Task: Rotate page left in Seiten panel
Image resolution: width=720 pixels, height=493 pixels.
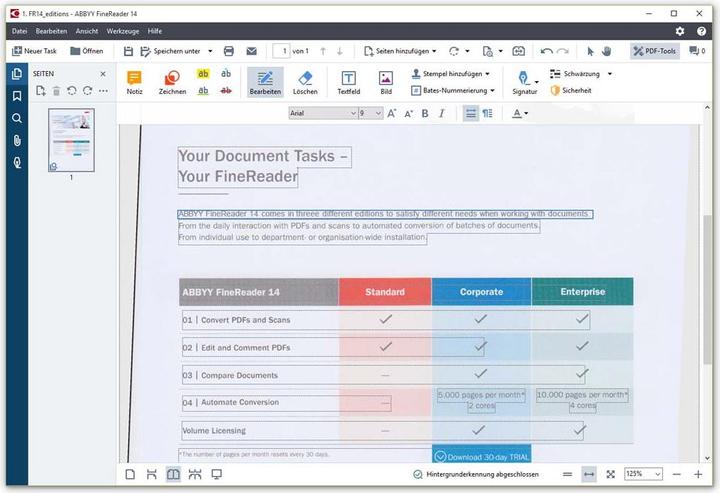Action: (72, 91)
